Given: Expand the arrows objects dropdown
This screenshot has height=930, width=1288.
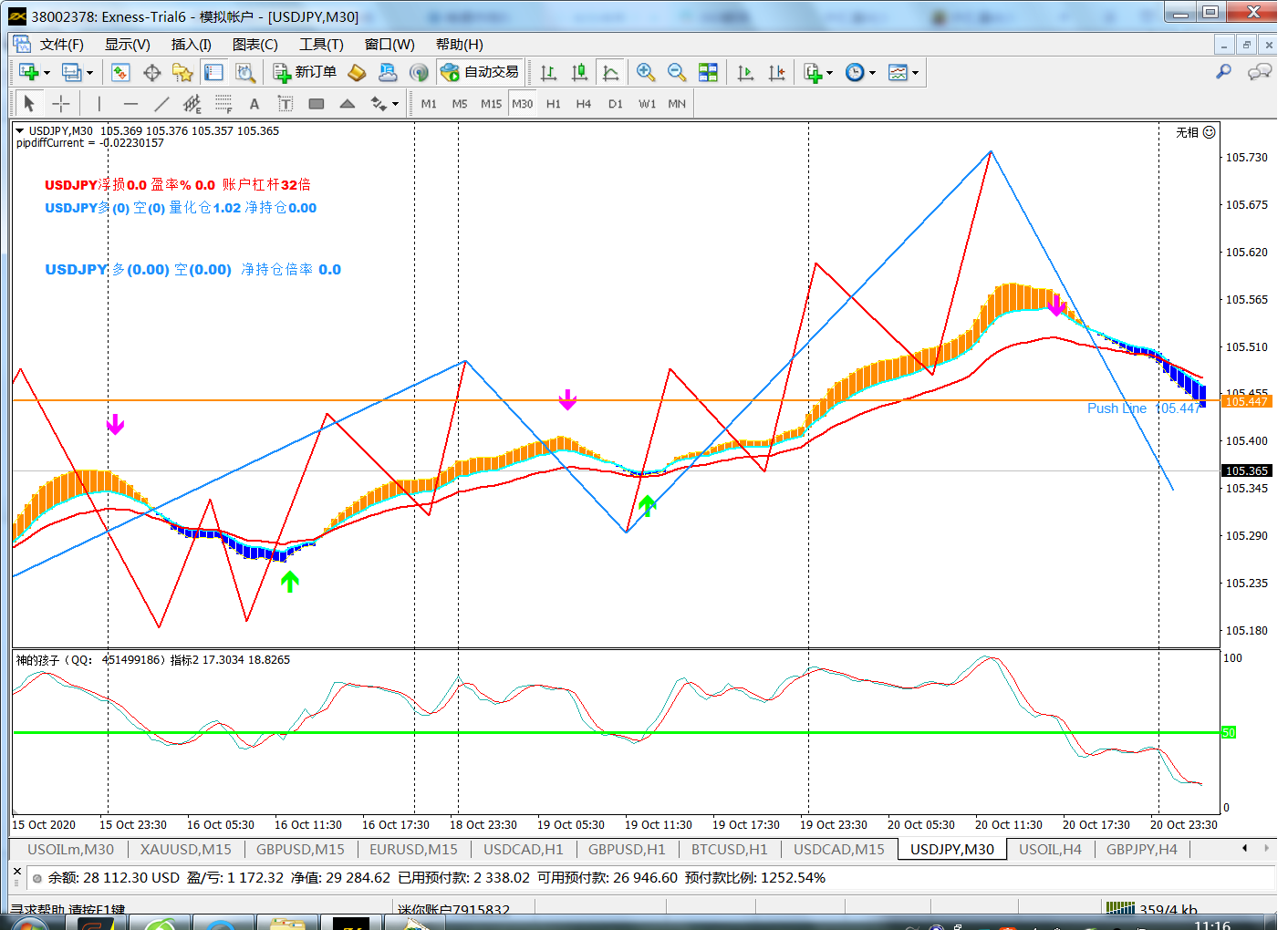Looking at the screenshot, I should pos(395,104).
